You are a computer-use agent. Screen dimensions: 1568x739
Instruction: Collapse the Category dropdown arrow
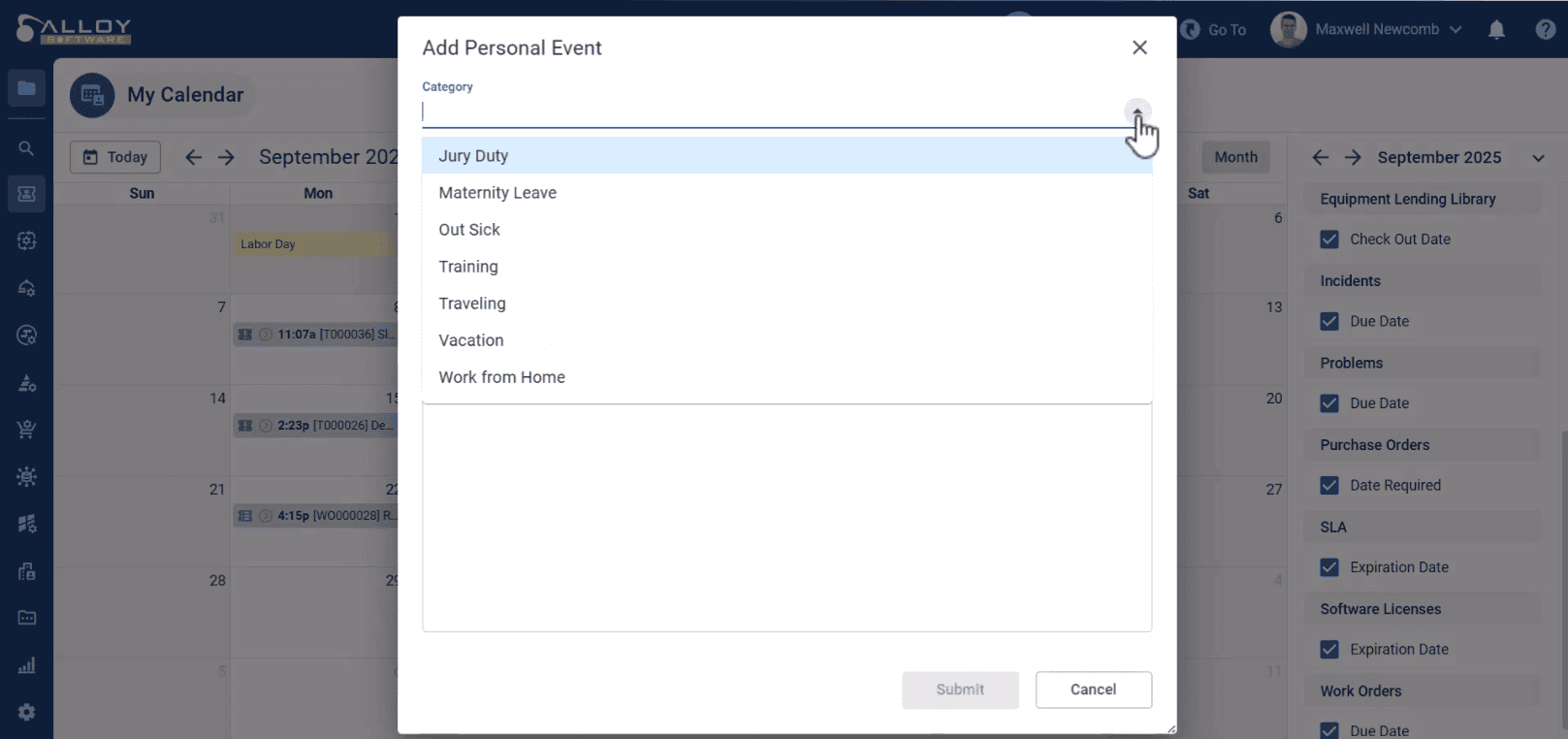click(1137, 112)
